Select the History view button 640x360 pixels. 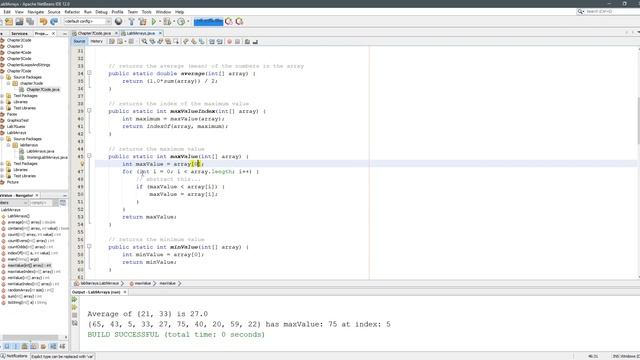[97, 41]
